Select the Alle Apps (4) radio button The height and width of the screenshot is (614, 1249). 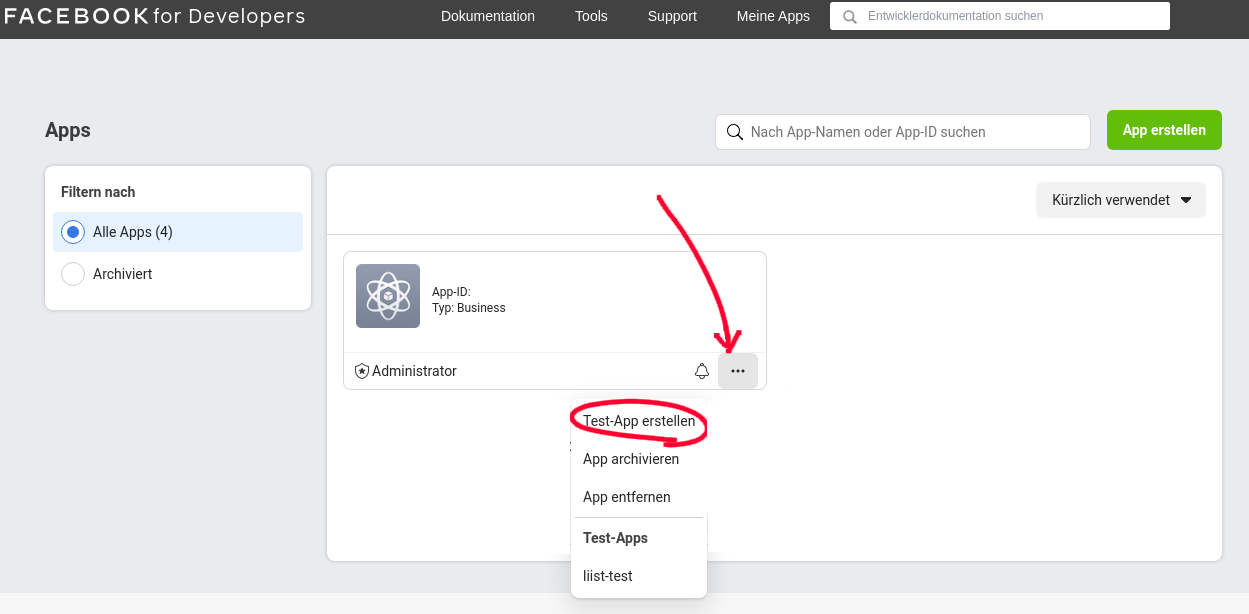(x=73, y=232)
